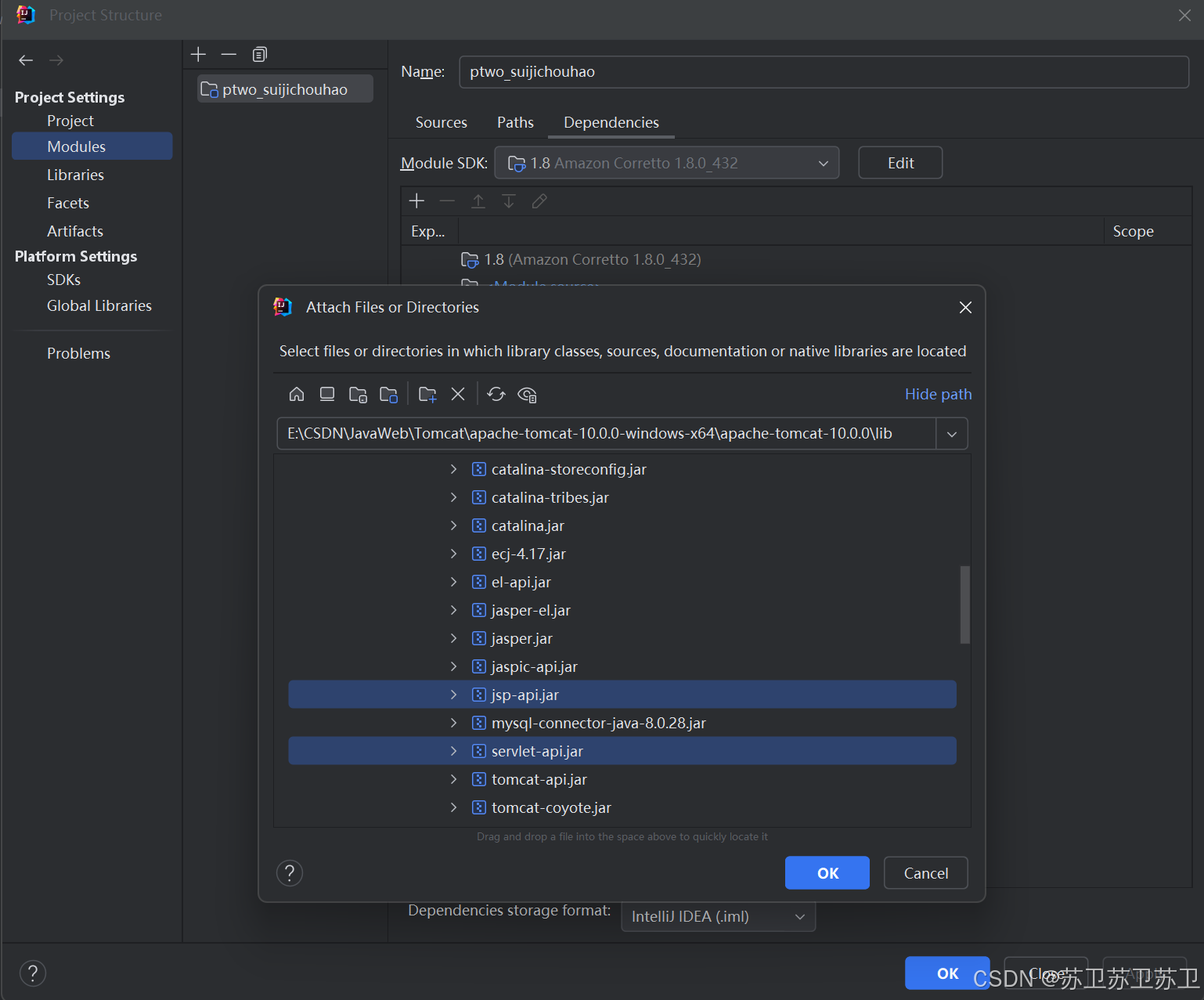Screen dimensions: 1204x1000
Task: Move dependency up arrow icon
Action: pos(478,201)
